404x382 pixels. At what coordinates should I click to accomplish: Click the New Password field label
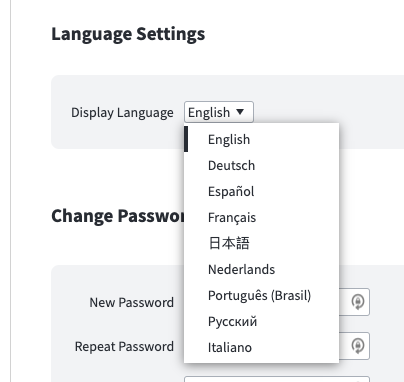(132, 302)
